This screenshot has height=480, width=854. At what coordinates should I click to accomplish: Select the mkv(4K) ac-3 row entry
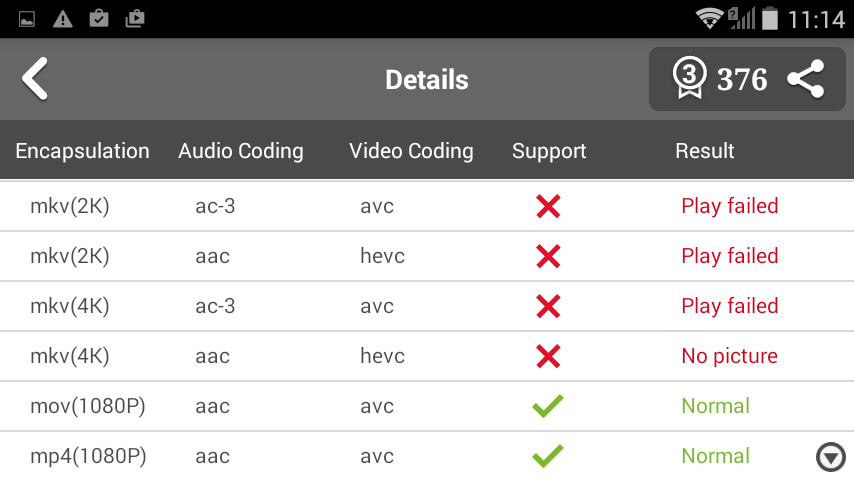[427, 306]
